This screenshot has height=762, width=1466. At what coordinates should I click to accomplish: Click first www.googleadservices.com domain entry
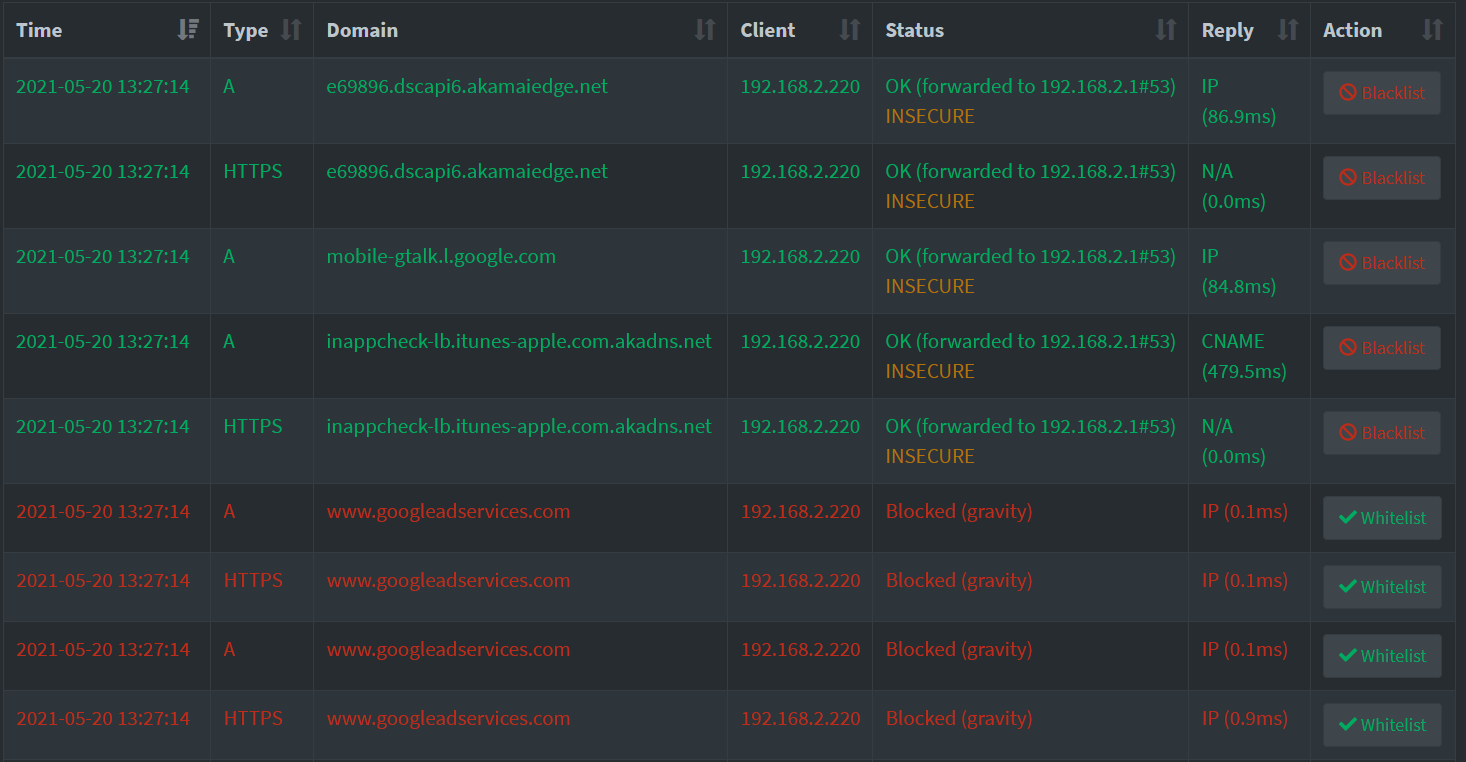click(x=448, y=512)
